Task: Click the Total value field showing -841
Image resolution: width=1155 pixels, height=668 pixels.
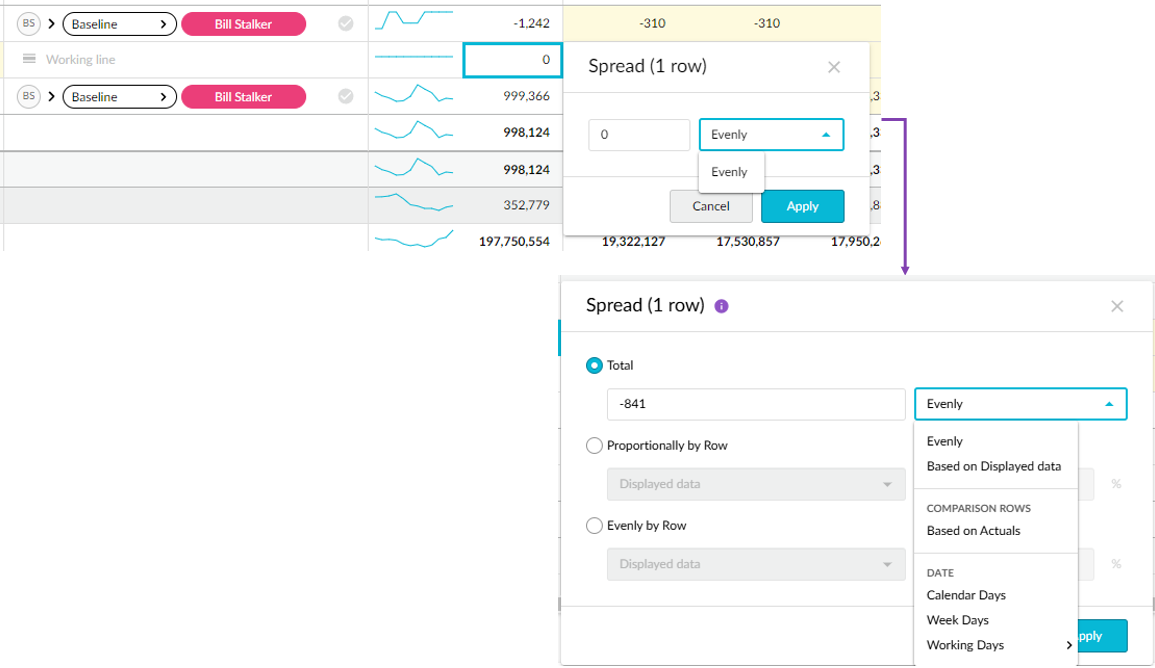Action: point(755,404)
